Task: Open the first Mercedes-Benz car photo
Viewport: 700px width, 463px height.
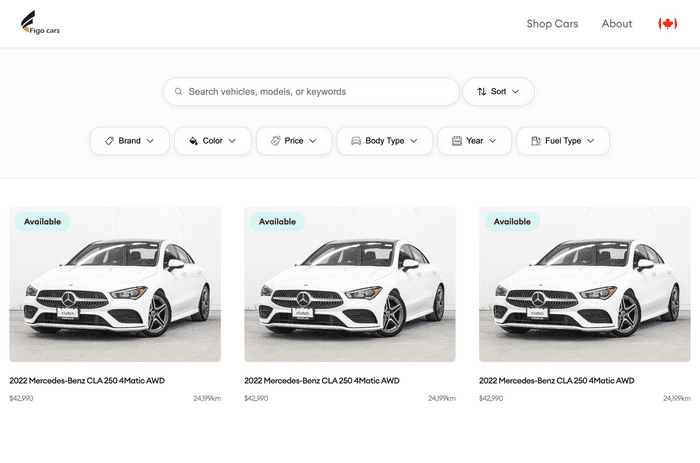Action: pyautogui.click(x=115, y=284)
